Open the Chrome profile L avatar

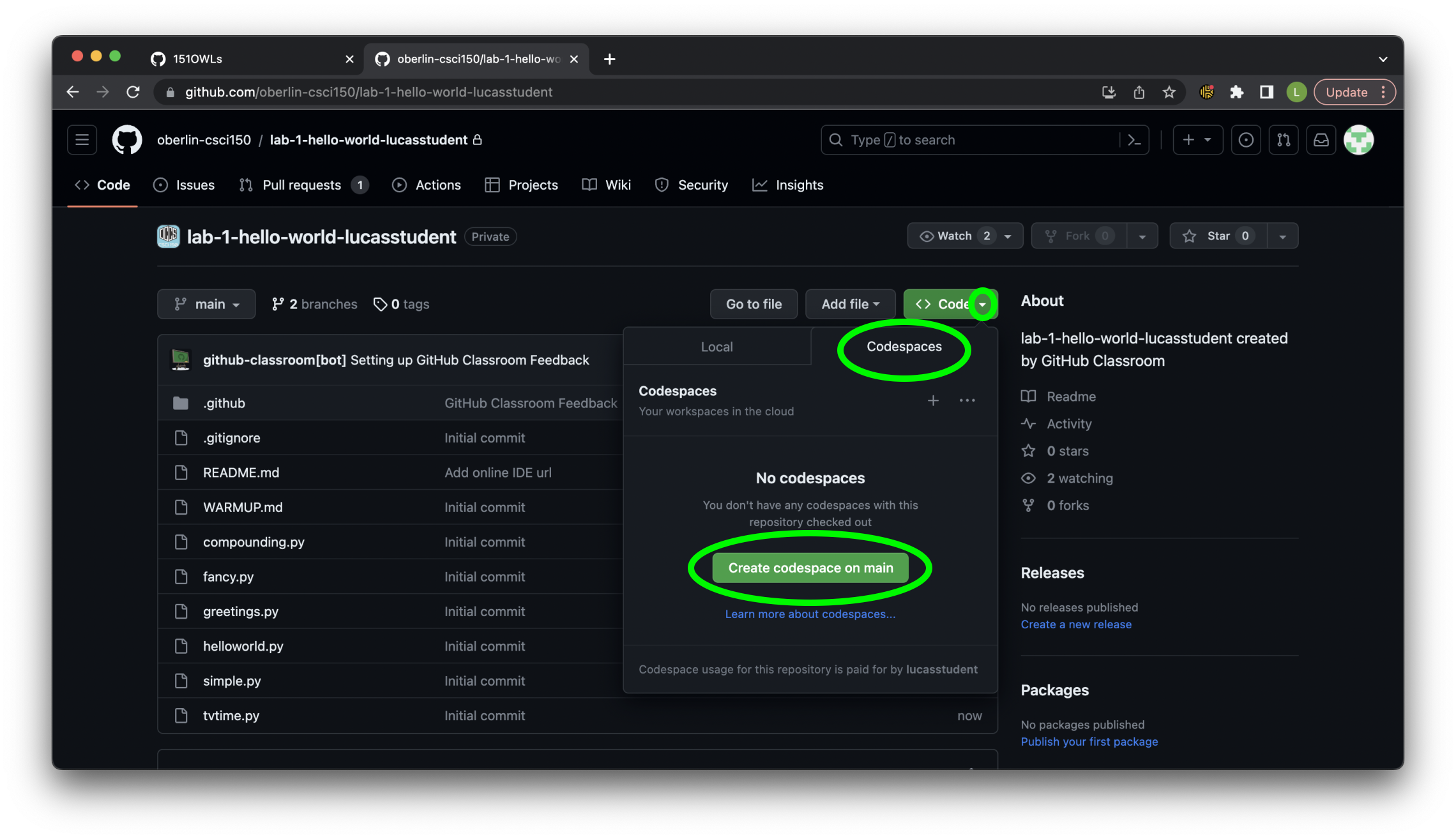point(1296,92)
